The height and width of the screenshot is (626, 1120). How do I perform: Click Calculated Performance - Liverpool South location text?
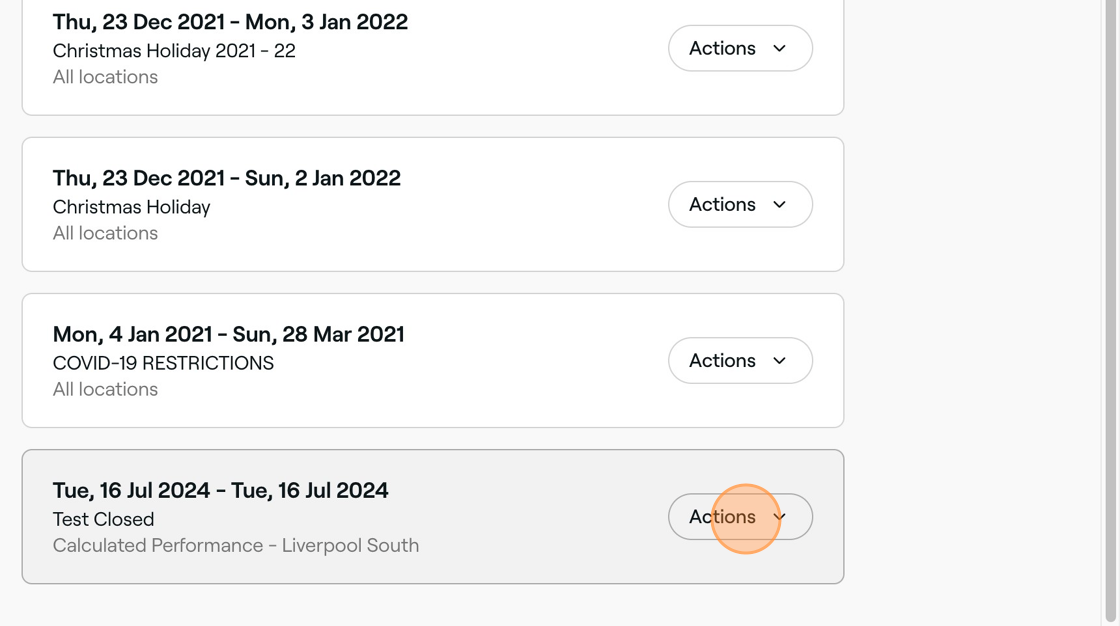pos(235,546)
